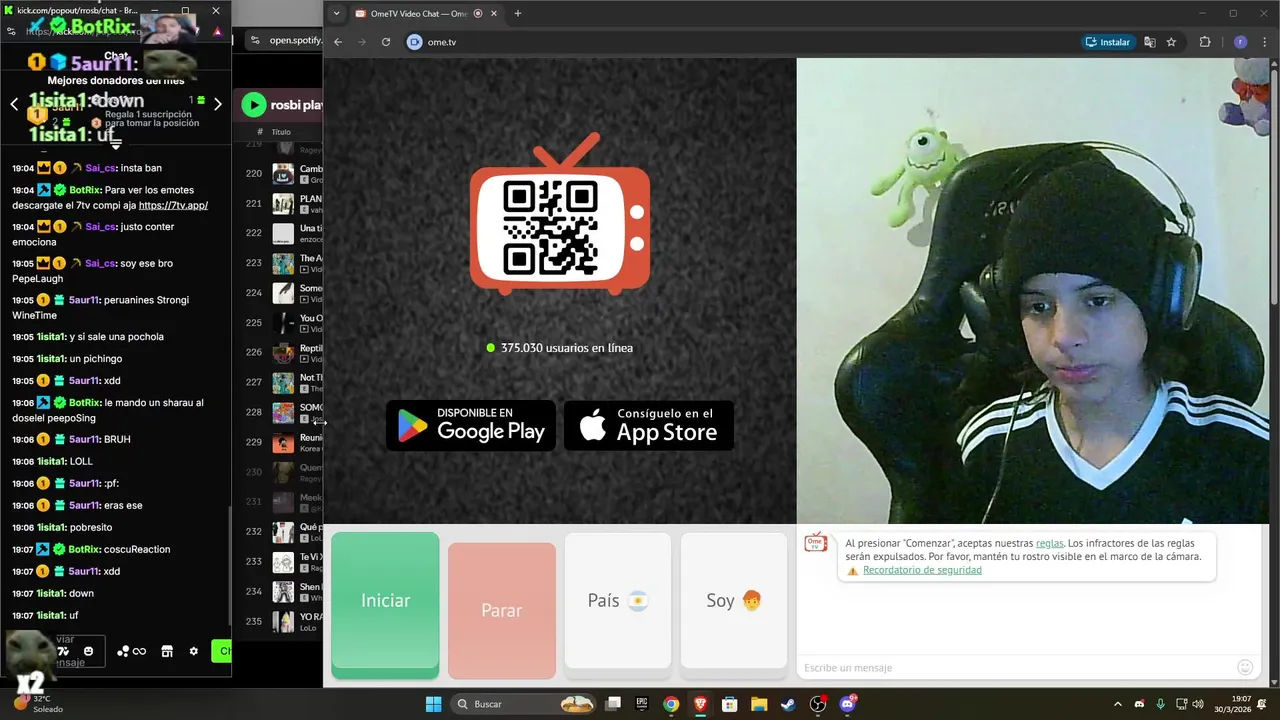Open Brave browser from the taskbar
The height and width of the screenshot is (720, 1280).
(701, 704)
